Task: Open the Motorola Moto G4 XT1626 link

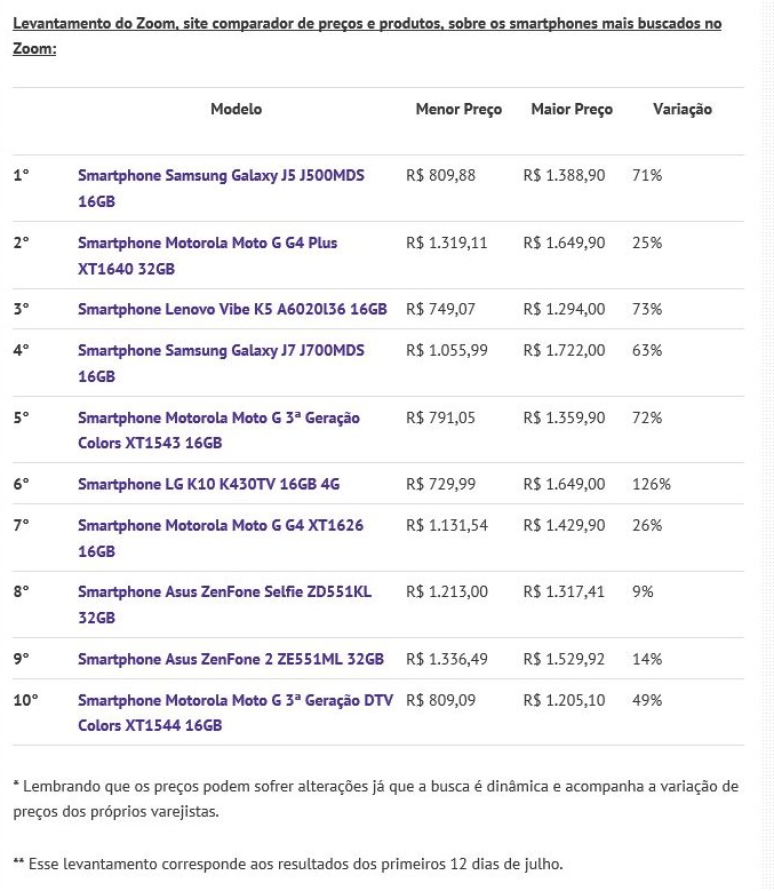Action: click(221, 525)
